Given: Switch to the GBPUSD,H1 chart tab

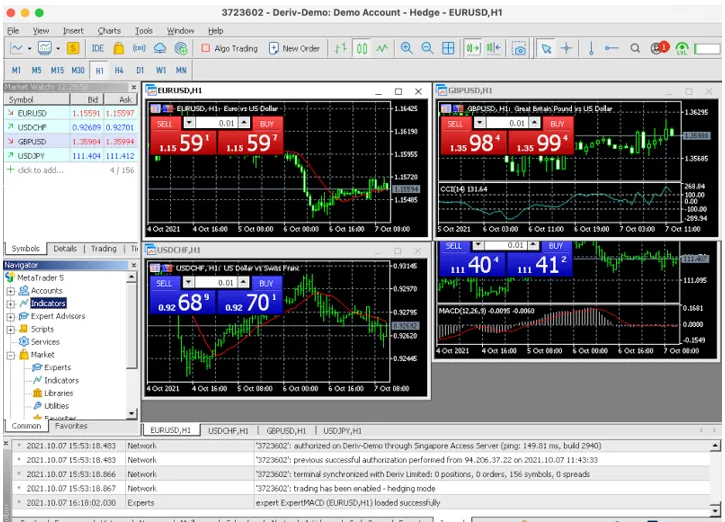Looking at the screenshot, I should [x=286, y=430].
